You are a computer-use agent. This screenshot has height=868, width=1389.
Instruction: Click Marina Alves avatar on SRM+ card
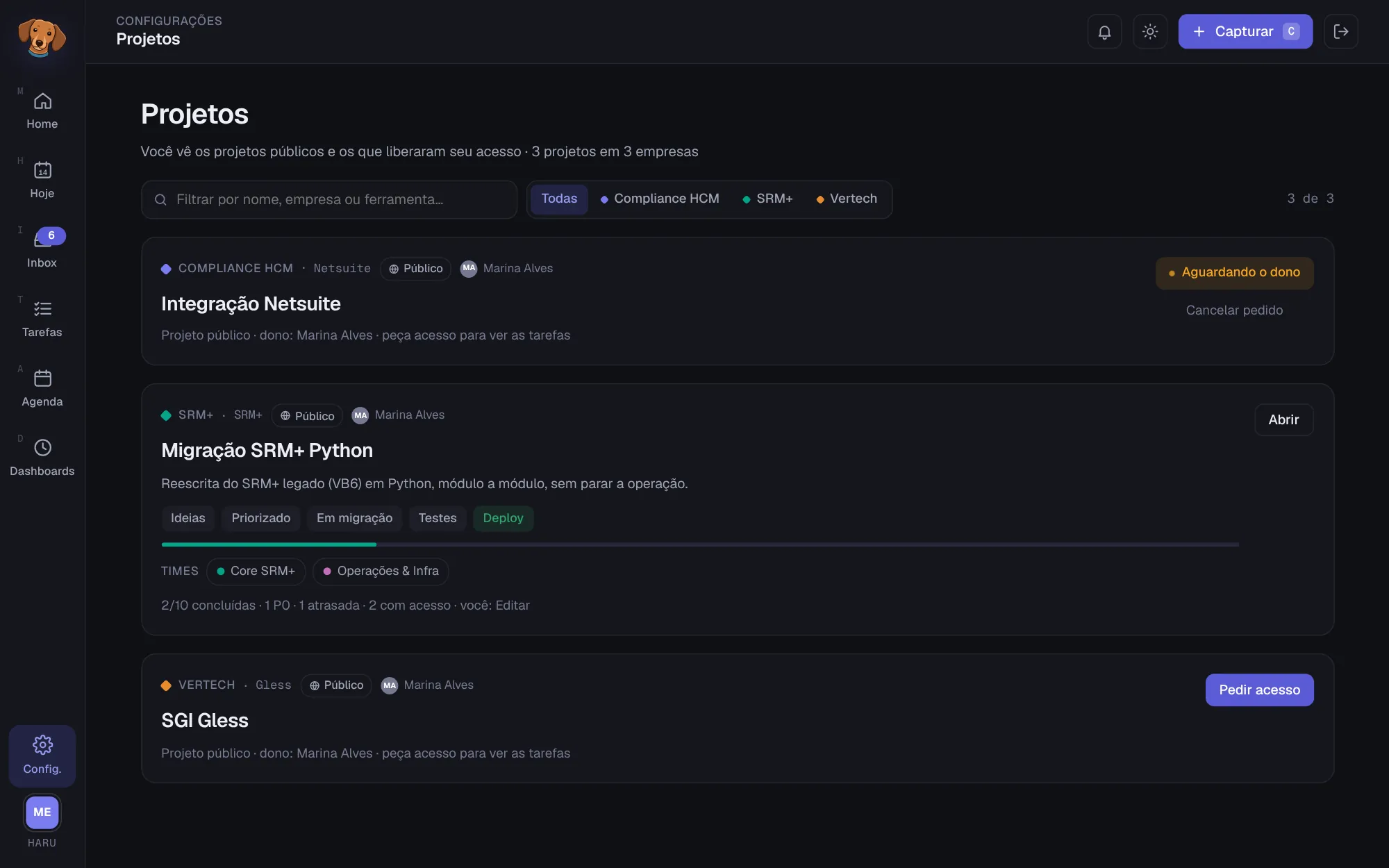(360, 416)
